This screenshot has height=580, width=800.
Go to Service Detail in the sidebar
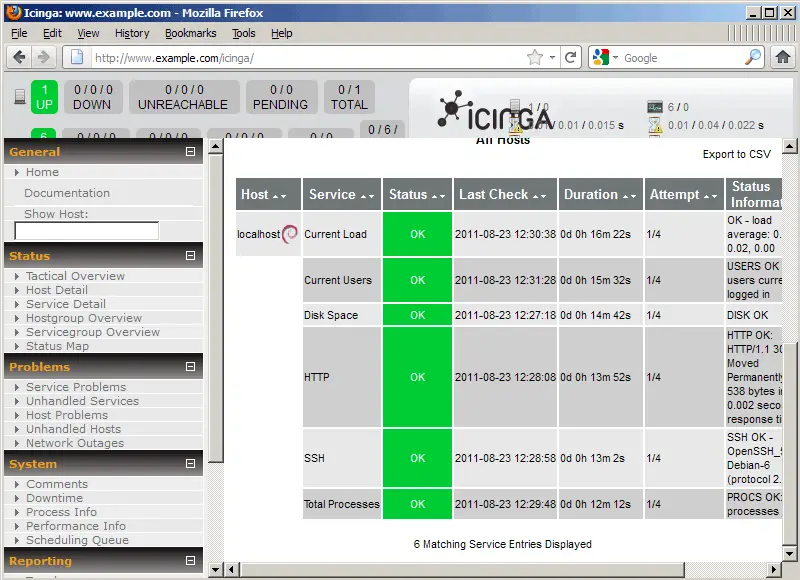click(x=66, y=304)
